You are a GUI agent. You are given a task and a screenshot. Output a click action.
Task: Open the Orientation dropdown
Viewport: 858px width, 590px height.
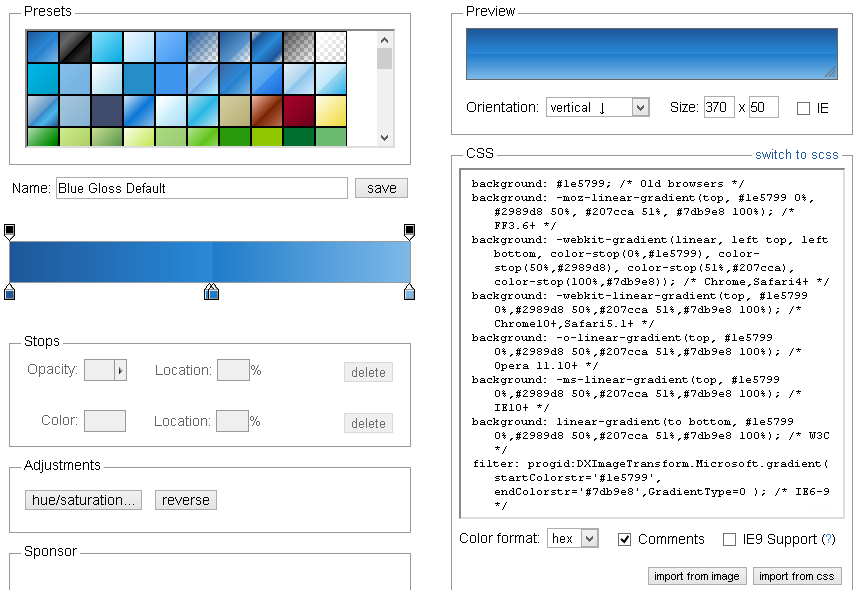point(598,107)
